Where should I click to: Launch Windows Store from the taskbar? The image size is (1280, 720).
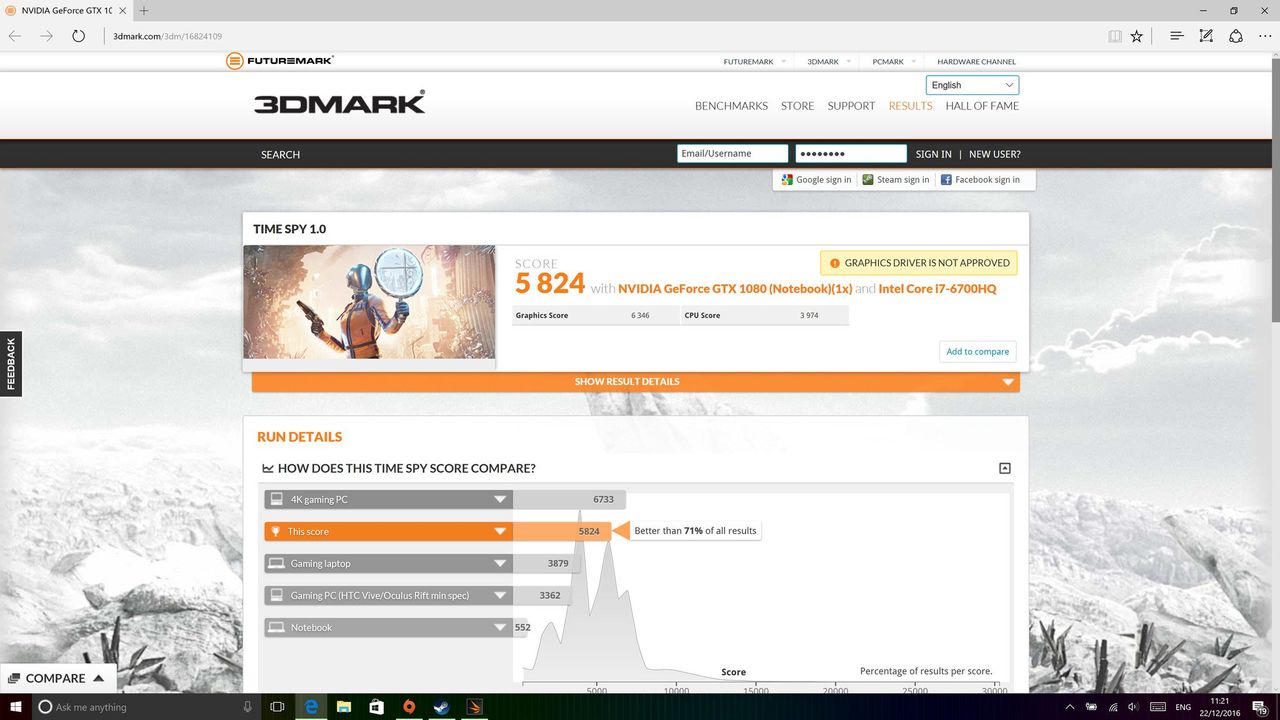[x=376, y=707]
